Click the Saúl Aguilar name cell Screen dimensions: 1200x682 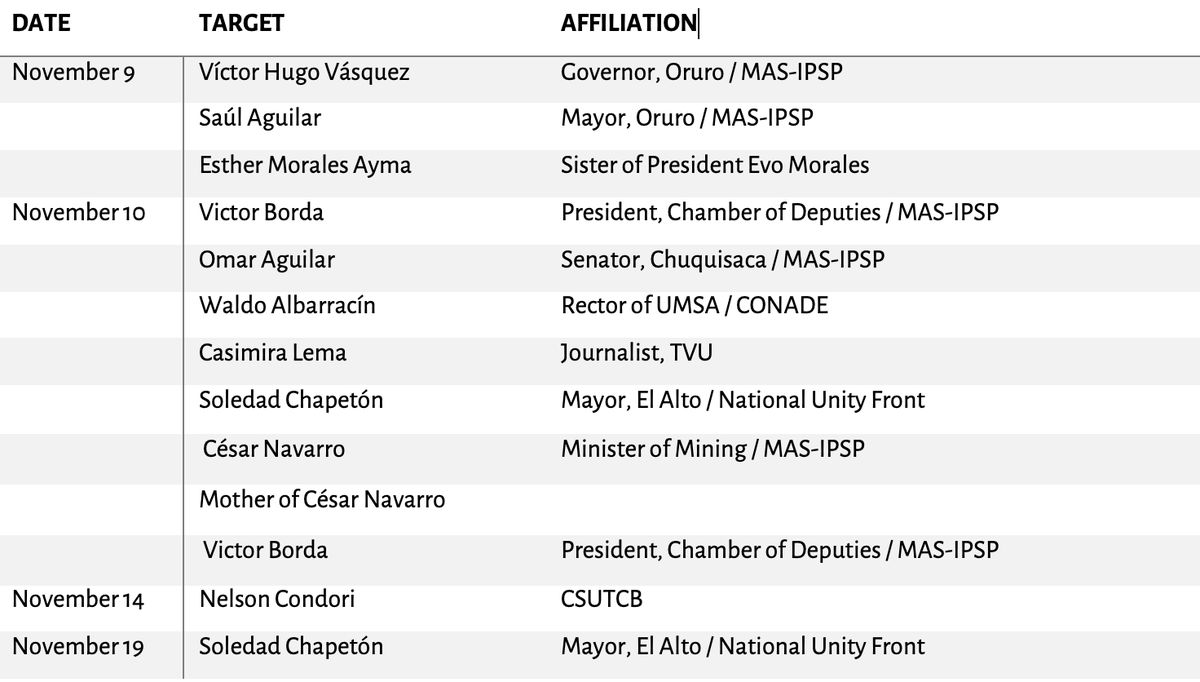[x=260, y=118]
